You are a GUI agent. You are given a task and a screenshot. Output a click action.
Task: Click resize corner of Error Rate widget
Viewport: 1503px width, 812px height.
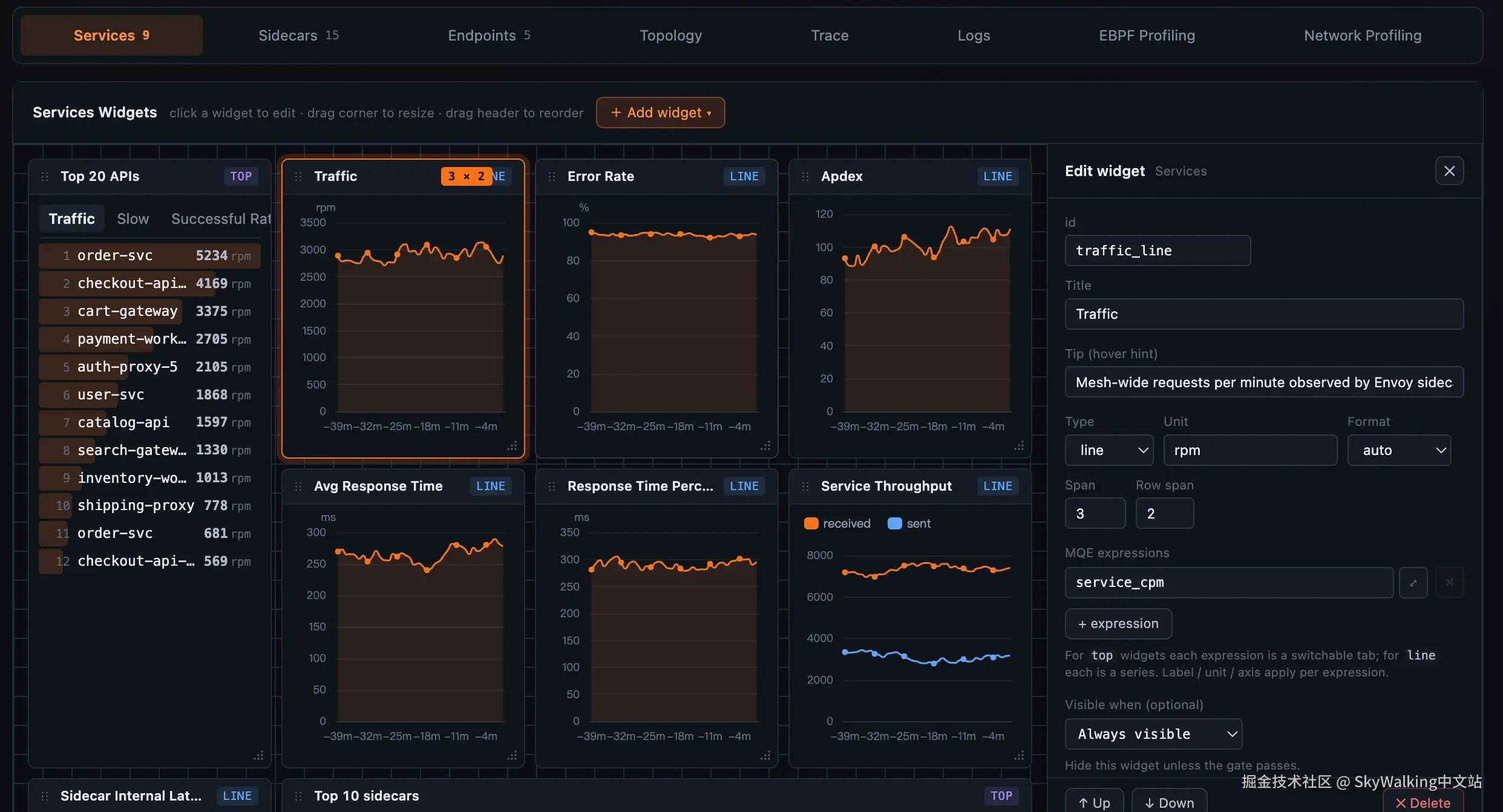(766, 446)
